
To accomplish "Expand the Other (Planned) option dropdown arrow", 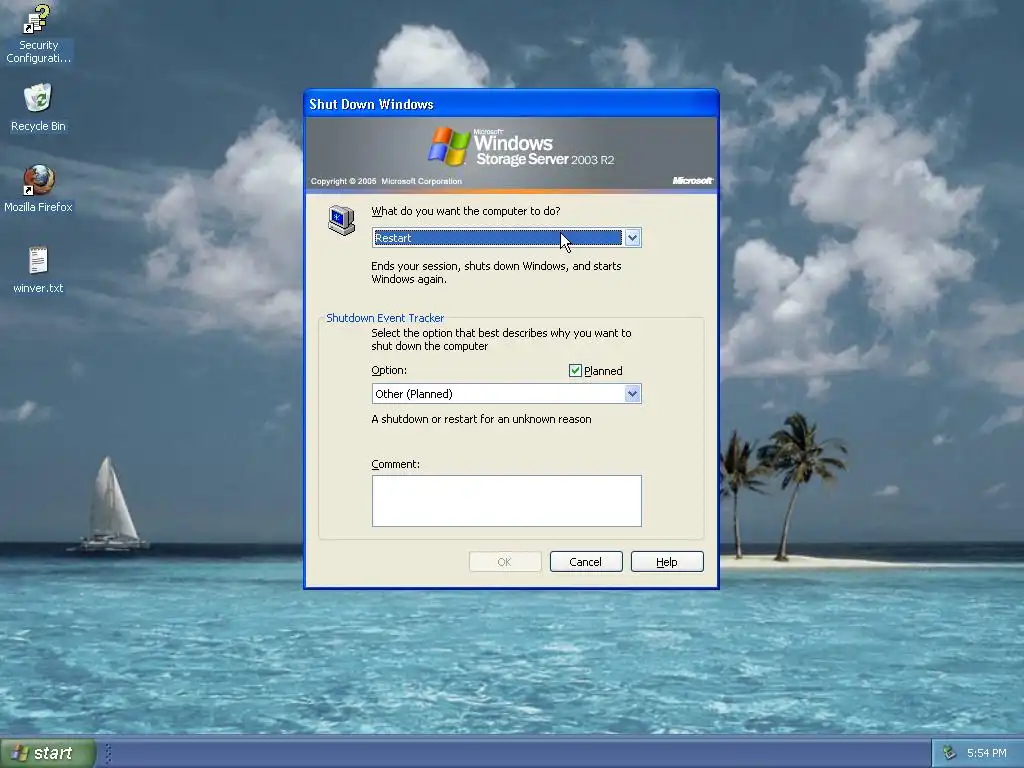I will (x=632, y=394).
